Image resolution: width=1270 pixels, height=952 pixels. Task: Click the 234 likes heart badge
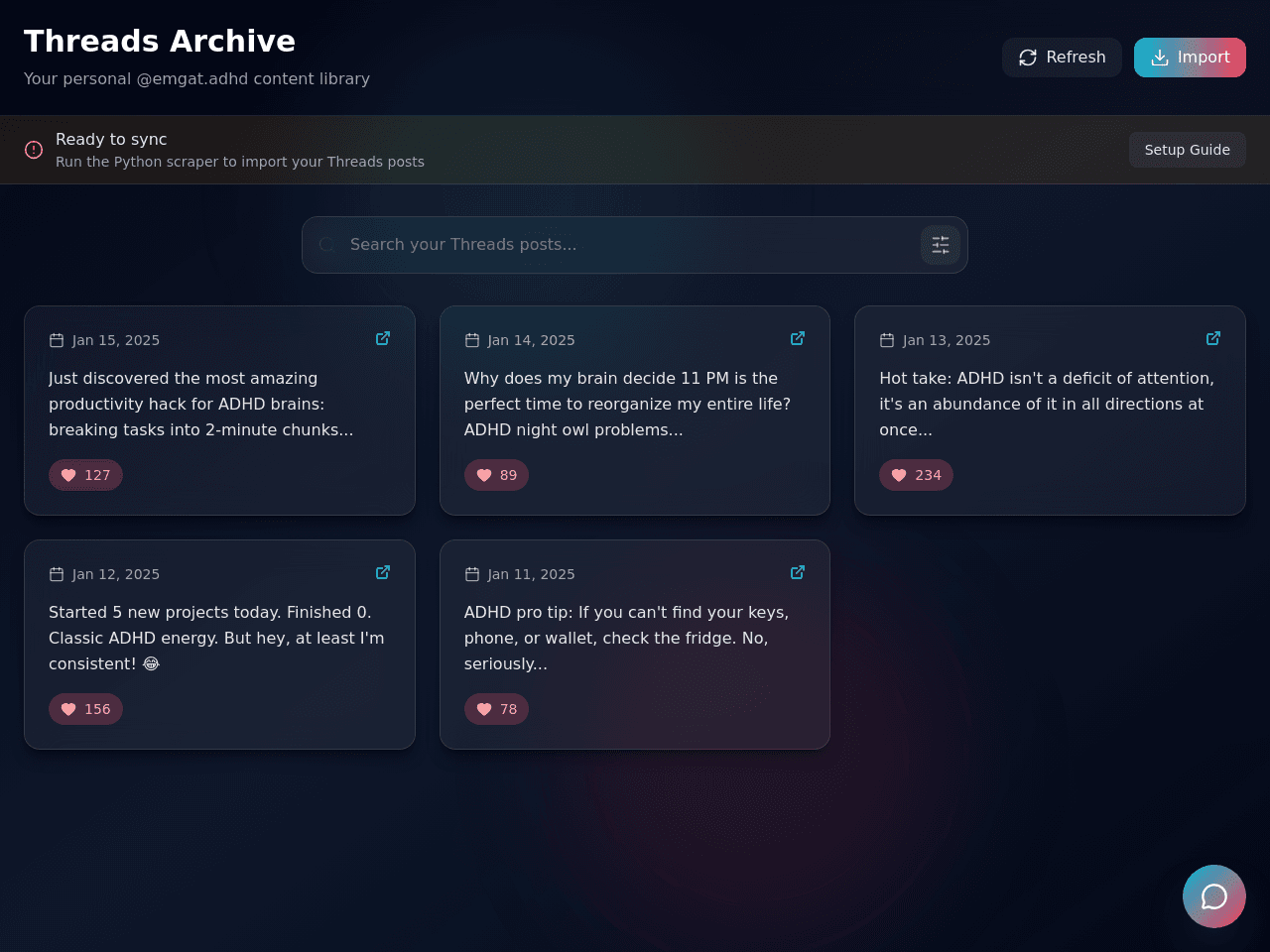point(916,475)
